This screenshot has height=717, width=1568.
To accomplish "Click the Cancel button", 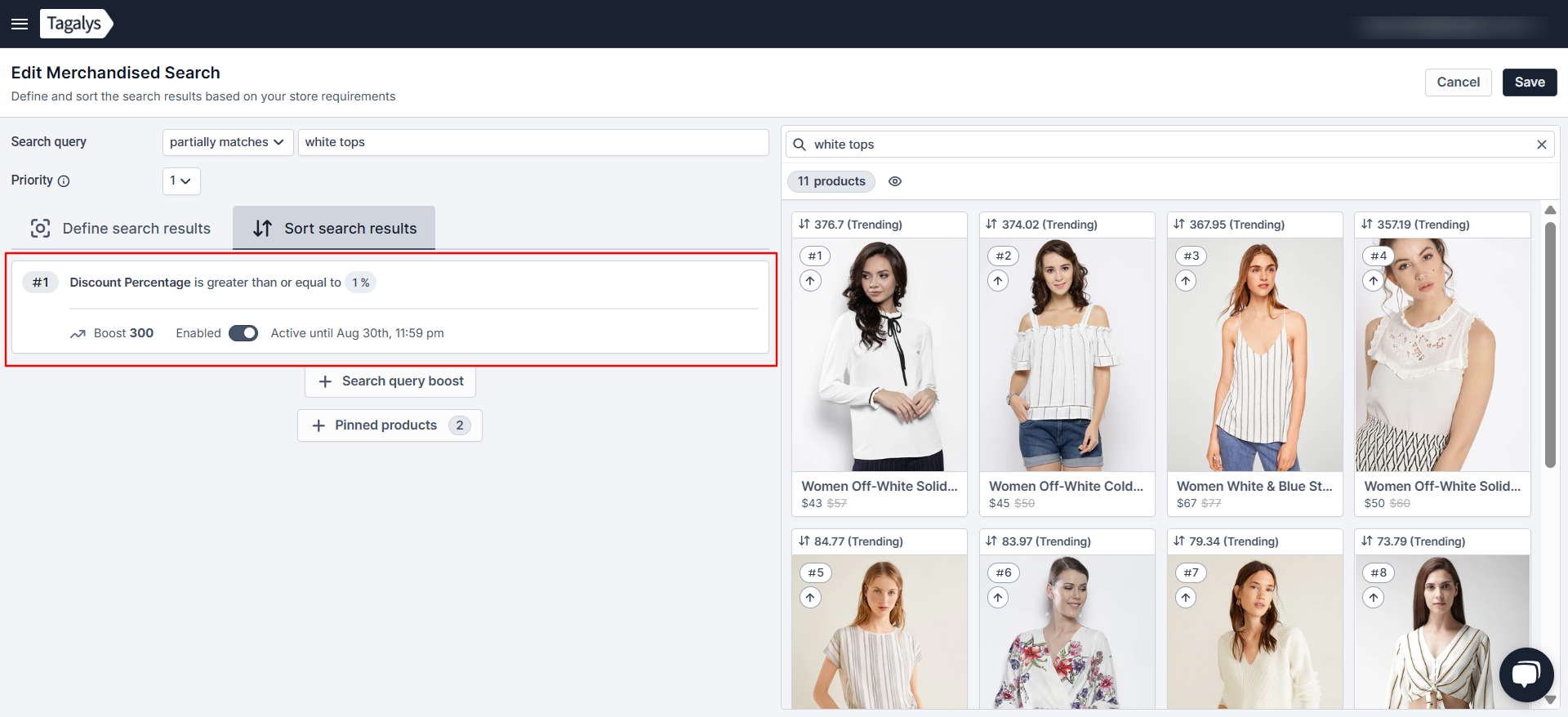I will [1459, 82].
